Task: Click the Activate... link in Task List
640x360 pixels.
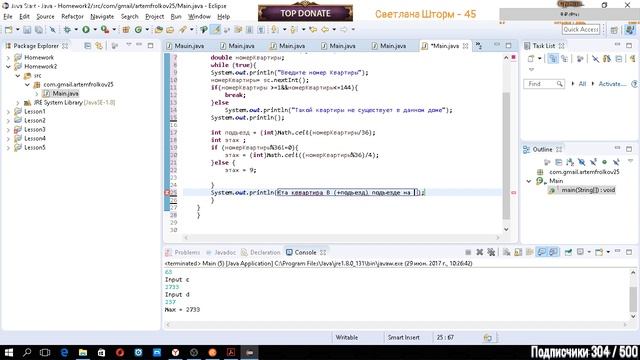Action: pyautogui.click(x=612, y=84)
